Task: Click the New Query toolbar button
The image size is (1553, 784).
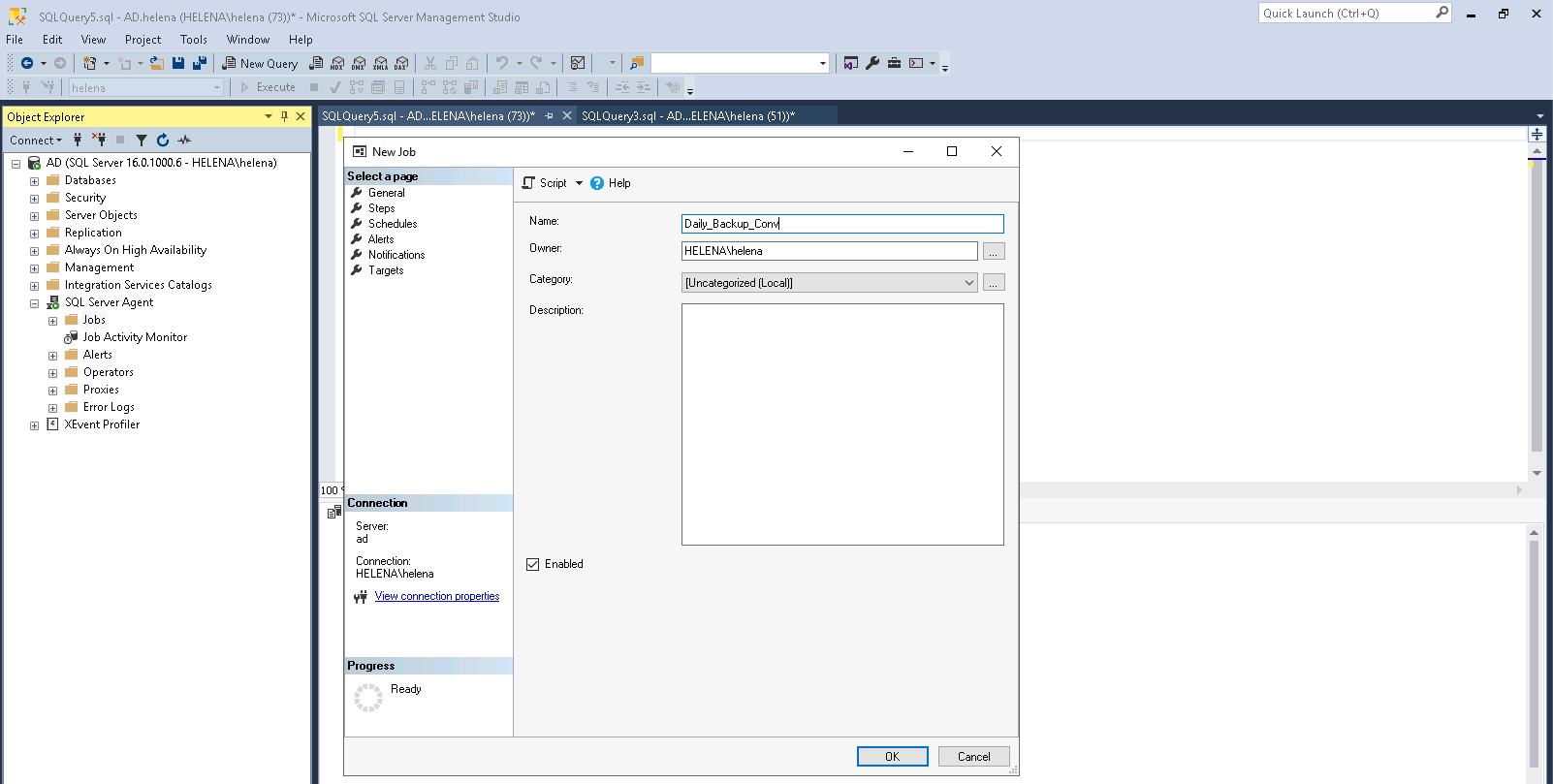Action: coord(260,63)
